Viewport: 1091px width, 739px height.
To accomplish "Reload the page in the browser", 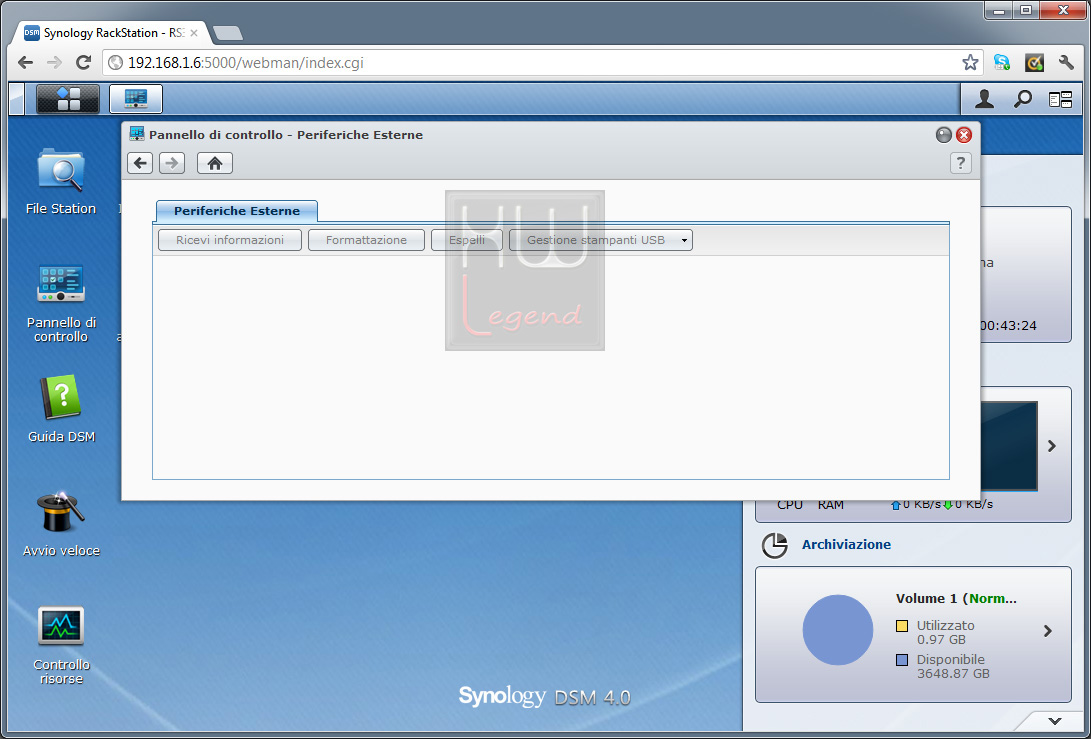I will tap(83, 63).
